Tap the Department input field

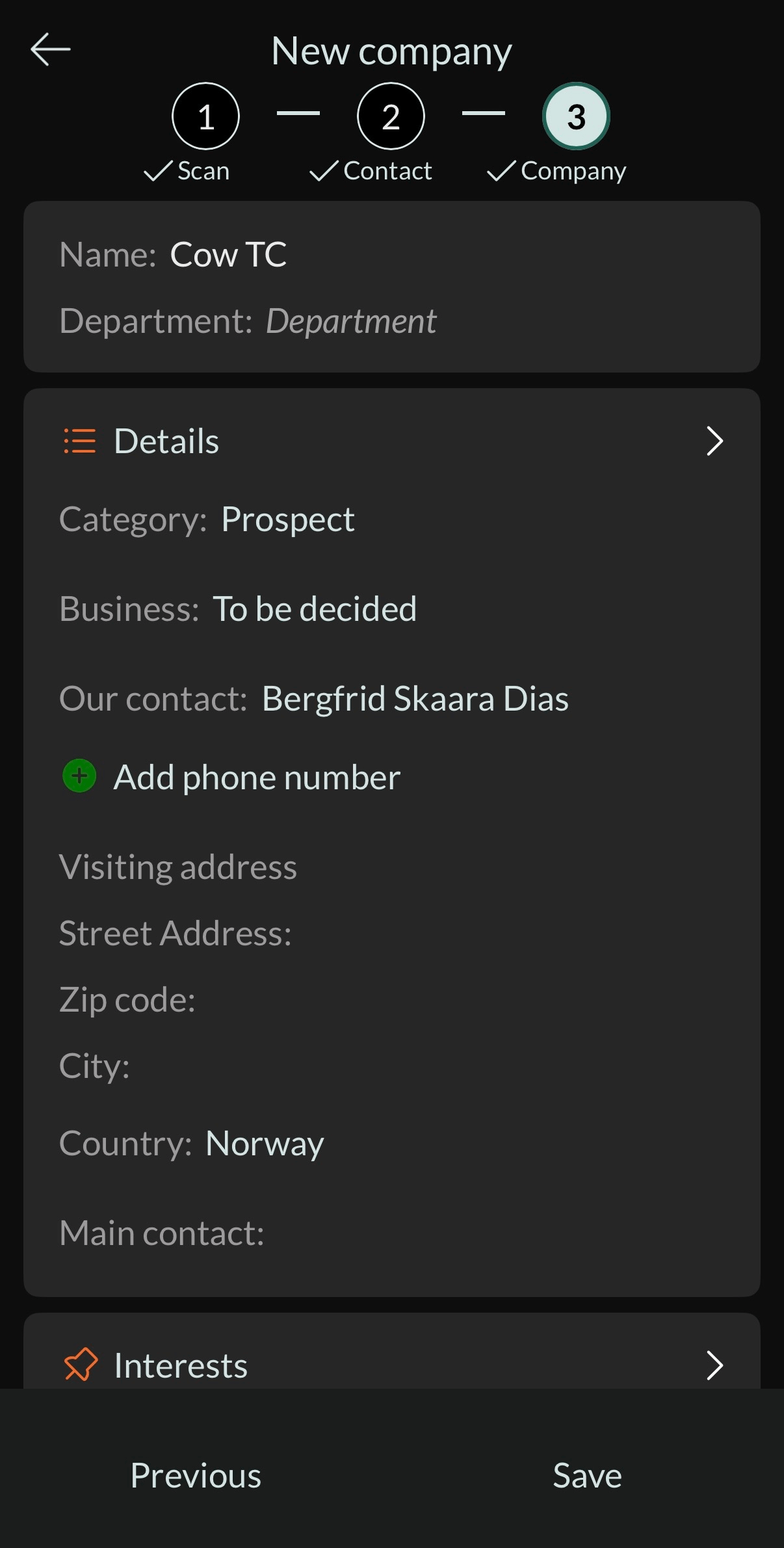click(x=352, y=321)
